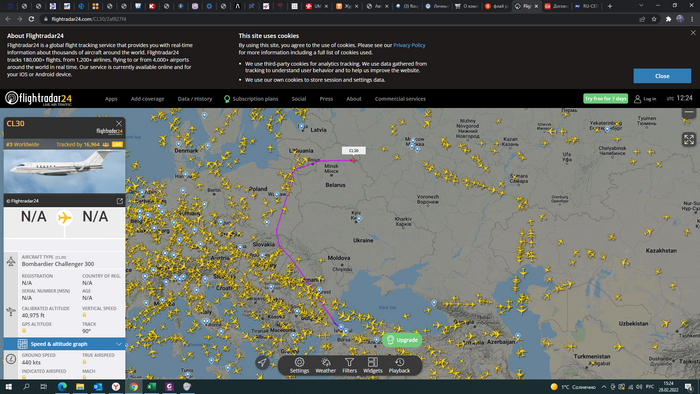Image resolution: width=700 pixels, height=394 pixels.
Task: Open Data / History menu
Action: point(195,99)
